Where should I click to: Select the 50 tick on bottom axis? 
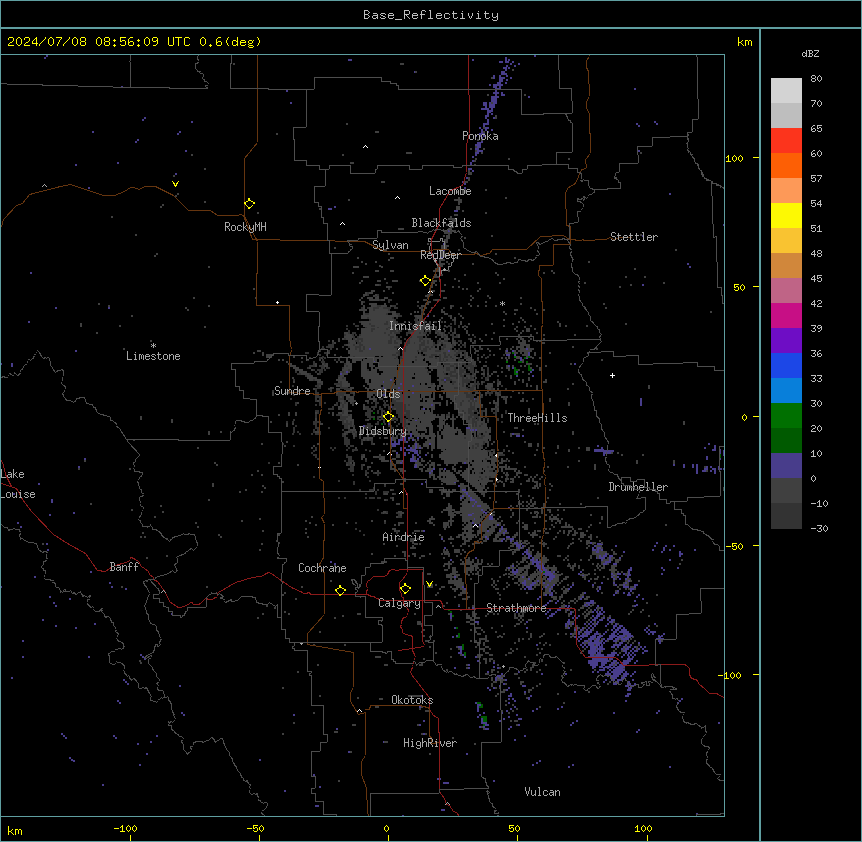(x=514, y=828)
